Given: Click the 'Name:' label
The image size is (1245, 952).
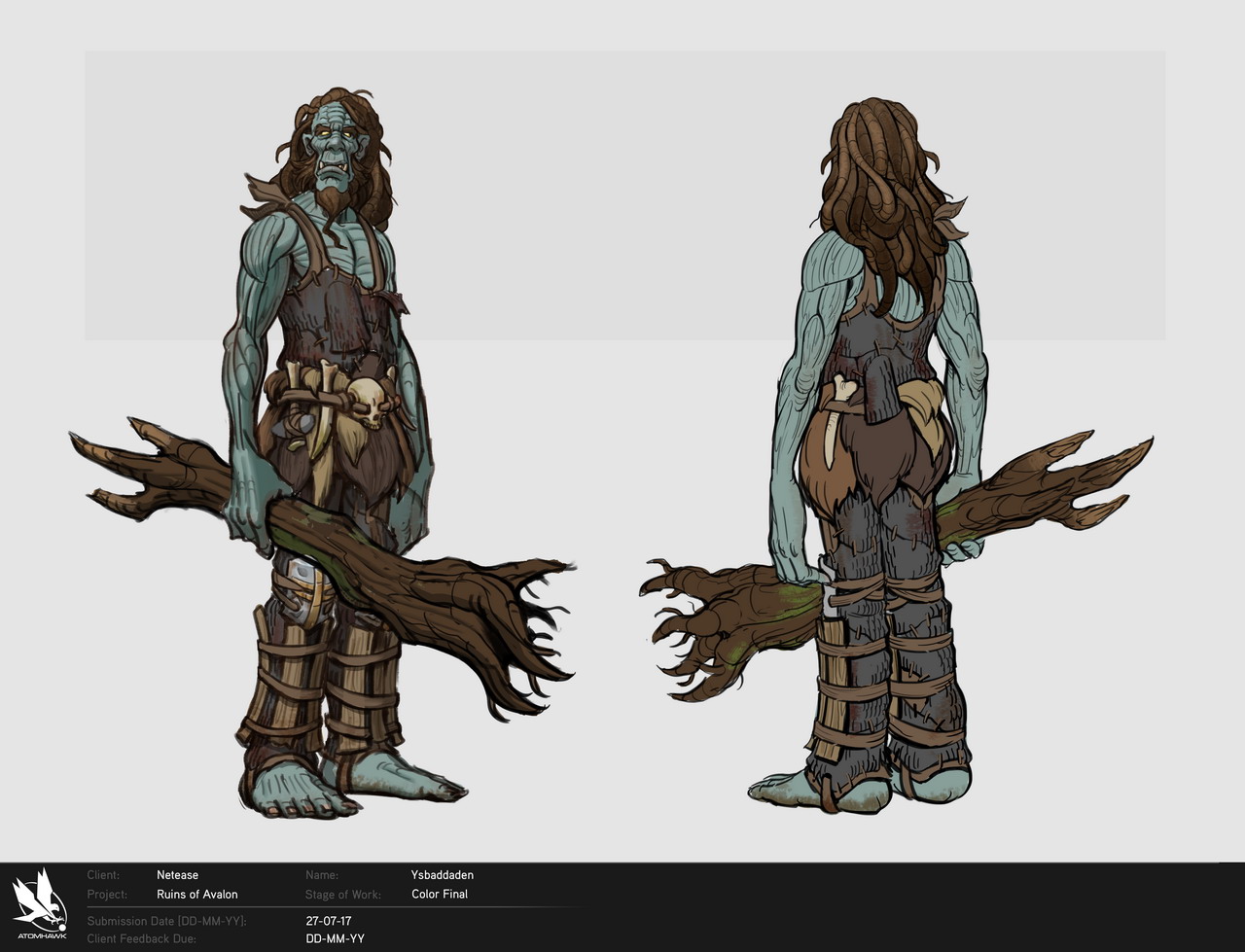Looking at the screenshot, I should pyautogui.click(x=321, y=875).
